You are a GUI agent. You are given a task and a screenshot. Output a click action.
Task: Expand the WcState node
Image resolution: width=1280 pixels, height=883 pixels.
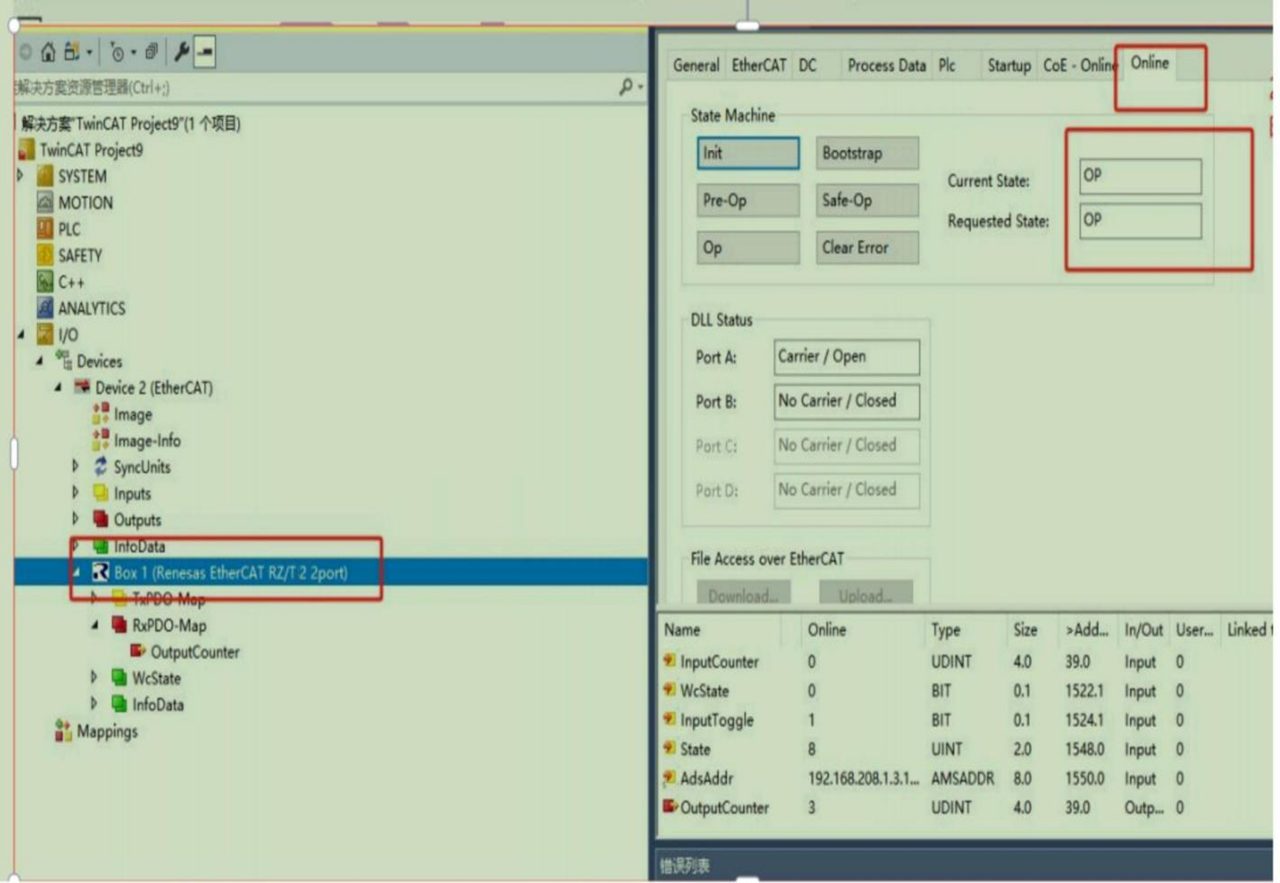click(x=95, y=678)
